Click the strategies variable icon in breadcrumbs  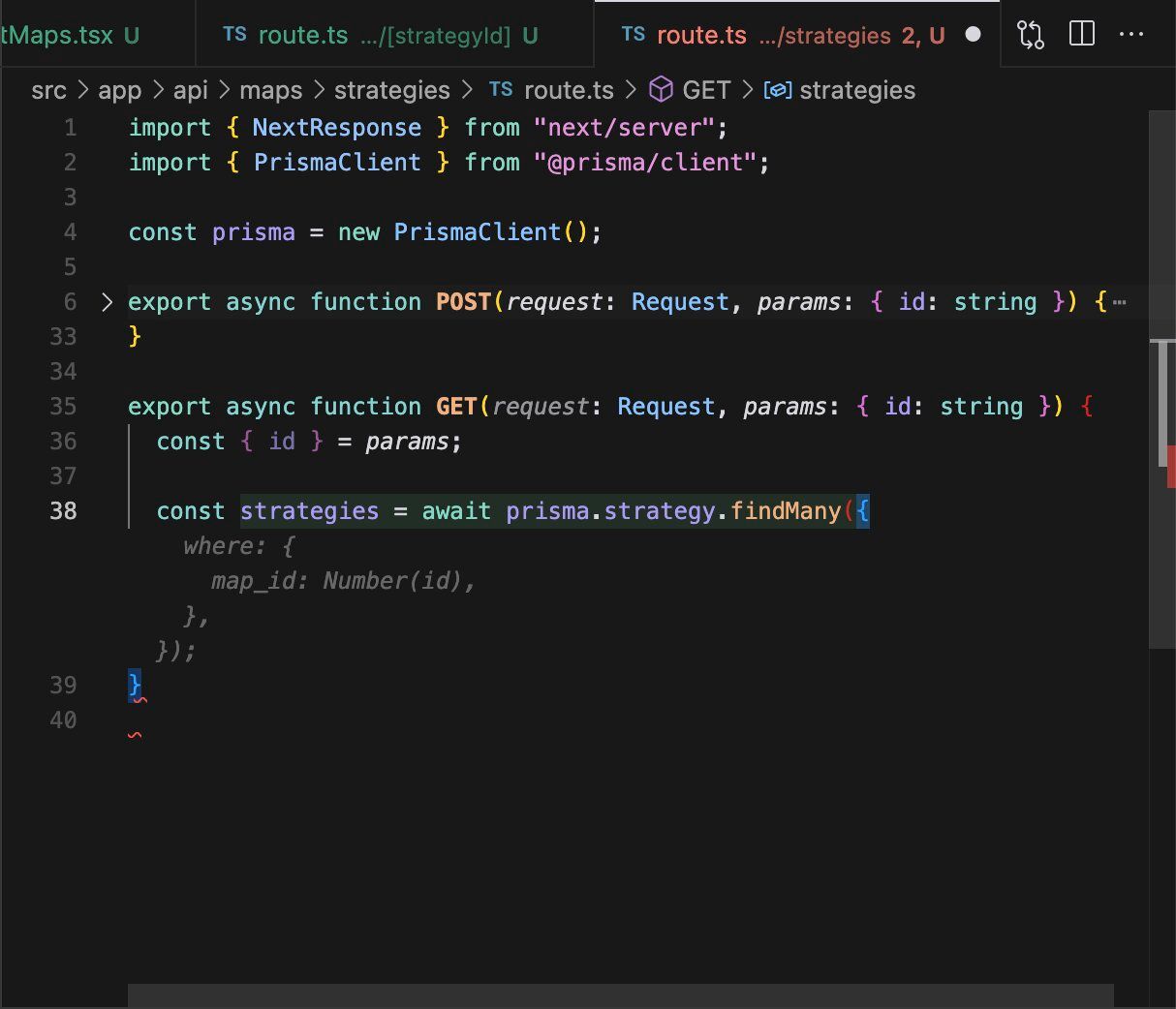tap(778, 90)
